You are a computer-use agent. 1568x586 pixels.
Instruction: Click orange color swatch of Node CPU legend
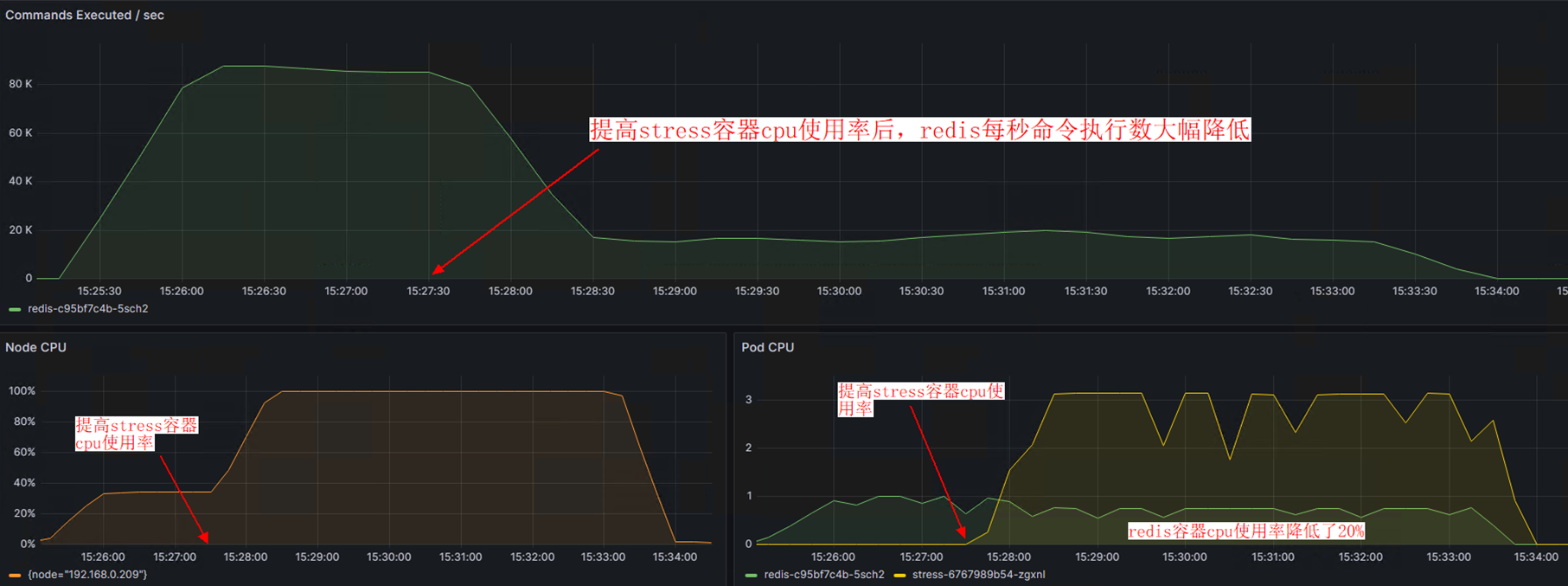(x=15, y=575)
